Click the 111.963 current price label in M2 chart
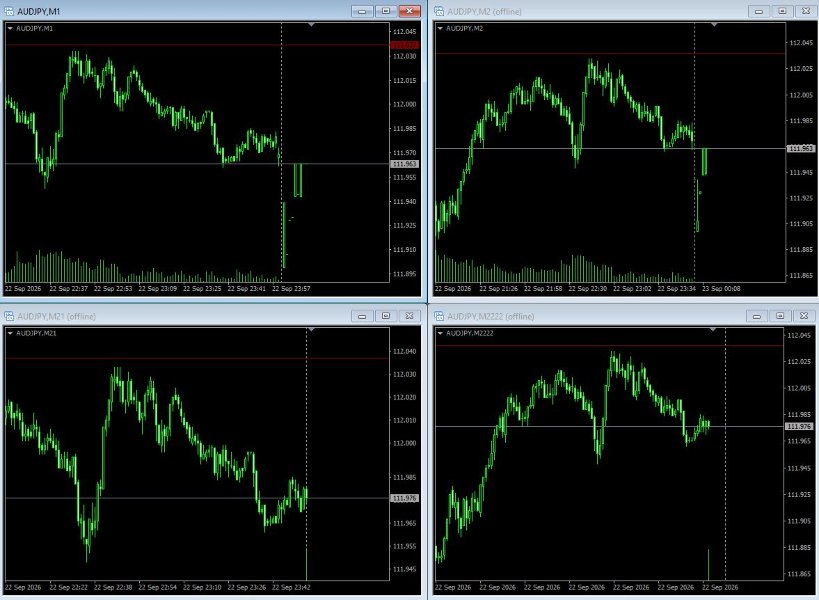 [x=800, y=148]
